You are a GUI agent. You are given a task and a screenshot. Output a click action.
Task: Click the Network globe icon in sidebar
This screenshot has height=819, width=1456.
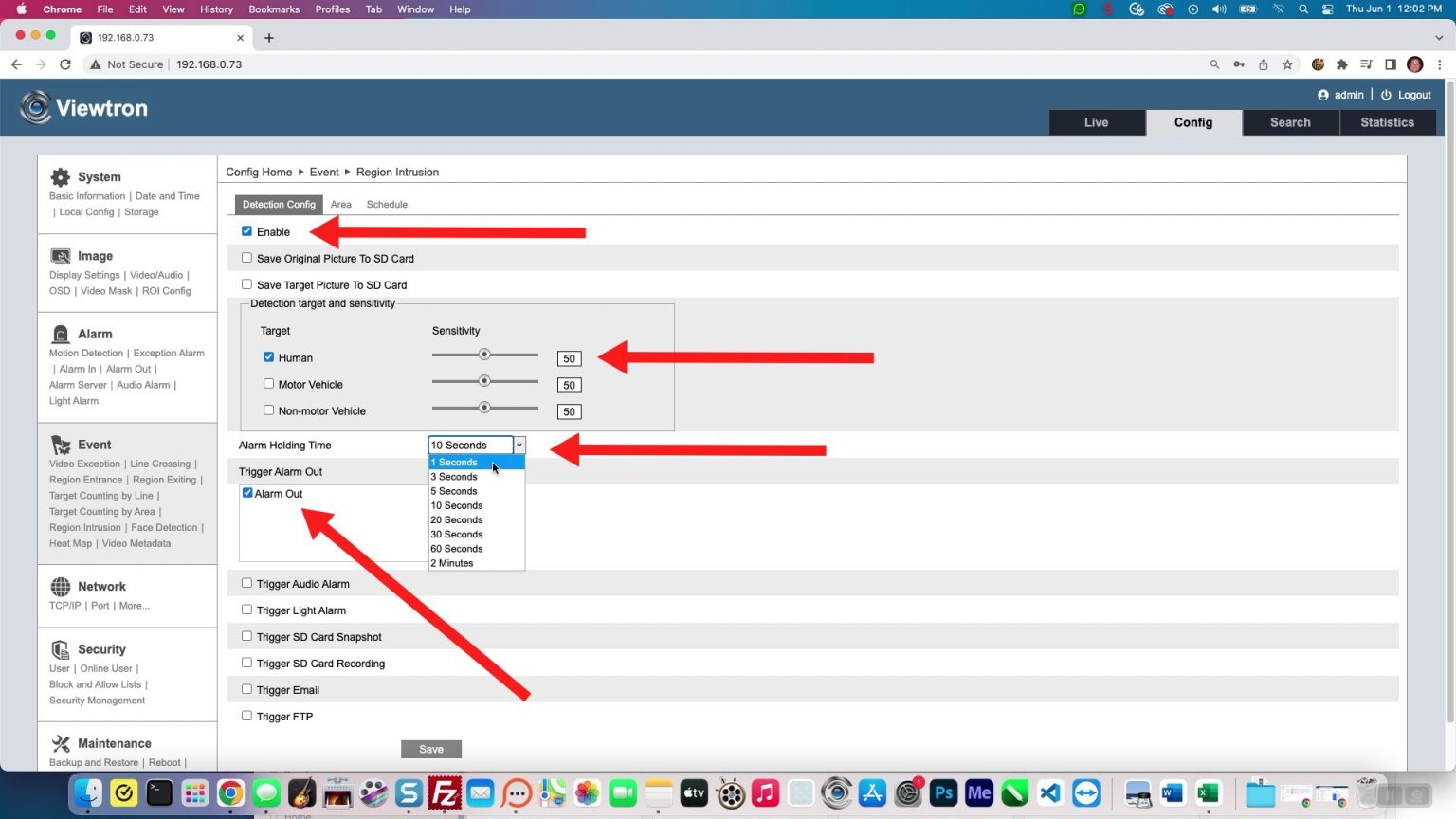[x=59, y=585]
